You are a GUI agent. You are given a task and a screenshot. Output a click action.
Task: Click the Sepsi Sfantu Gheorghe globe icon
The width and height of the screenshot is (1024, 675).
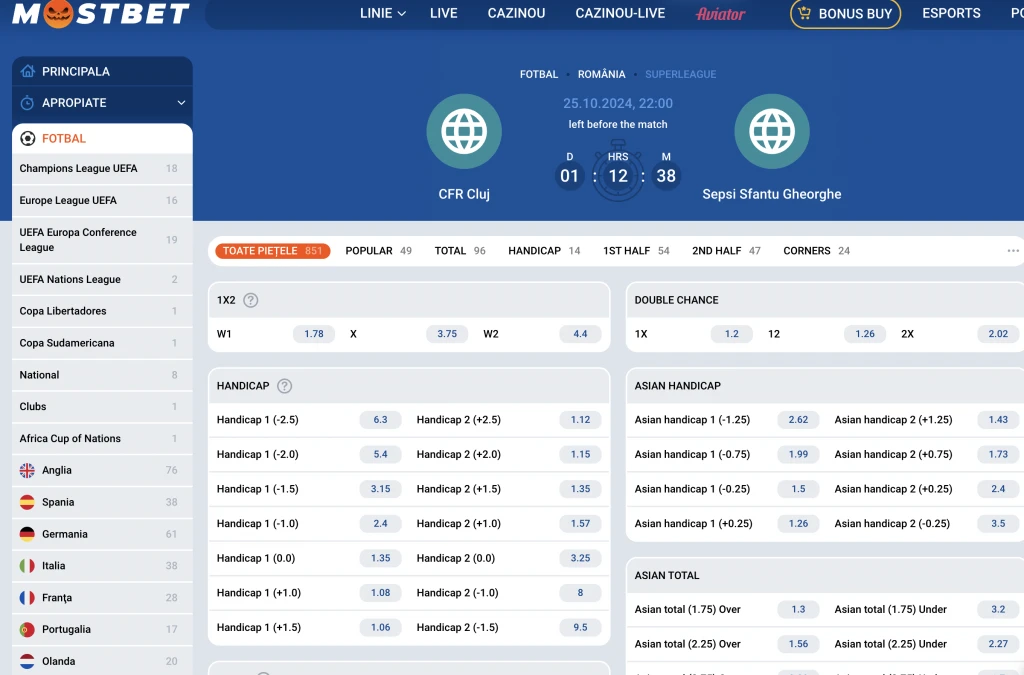pyautogui.click(x=771, y=131)
